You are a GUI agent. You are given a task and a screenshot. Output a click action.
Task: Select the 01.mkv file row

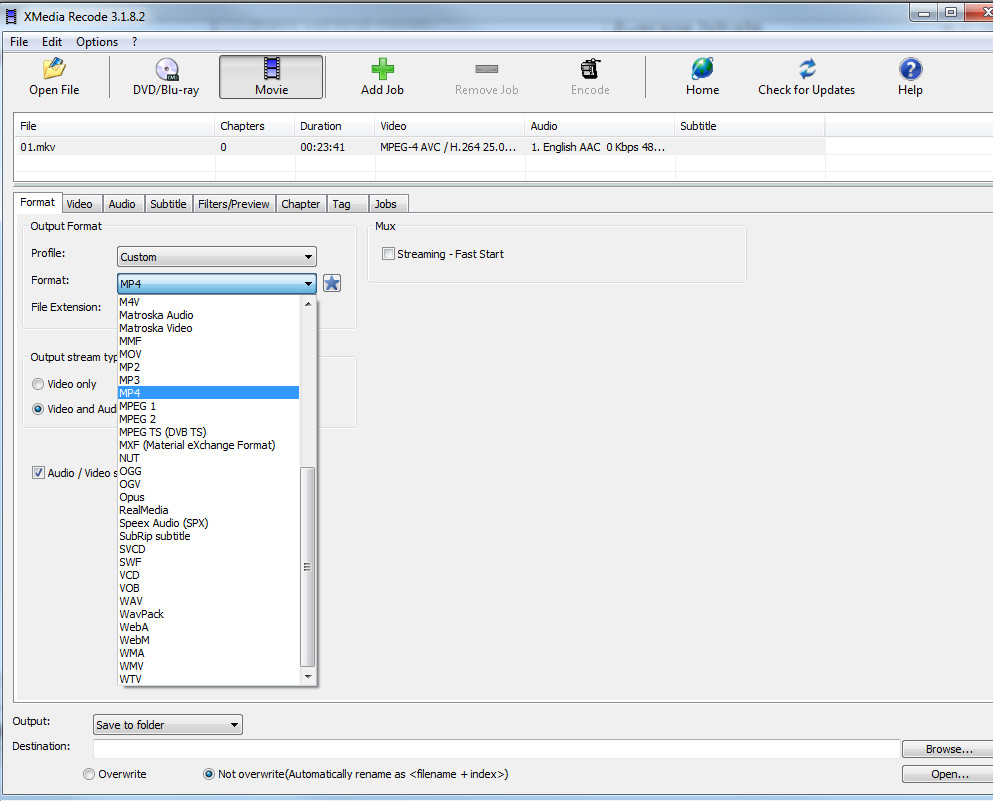point(419,147)
